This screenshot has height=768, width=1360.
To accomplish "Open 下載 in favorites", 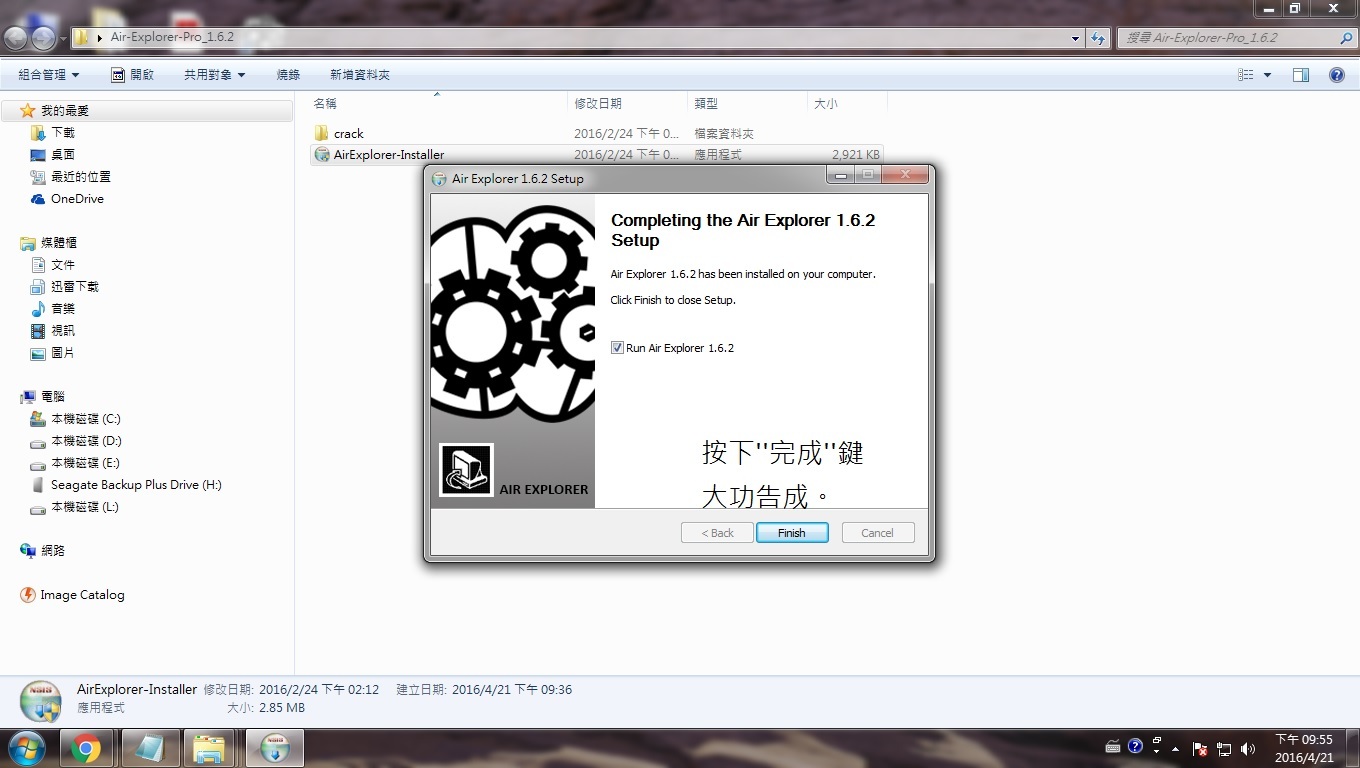I will (63, 133).
